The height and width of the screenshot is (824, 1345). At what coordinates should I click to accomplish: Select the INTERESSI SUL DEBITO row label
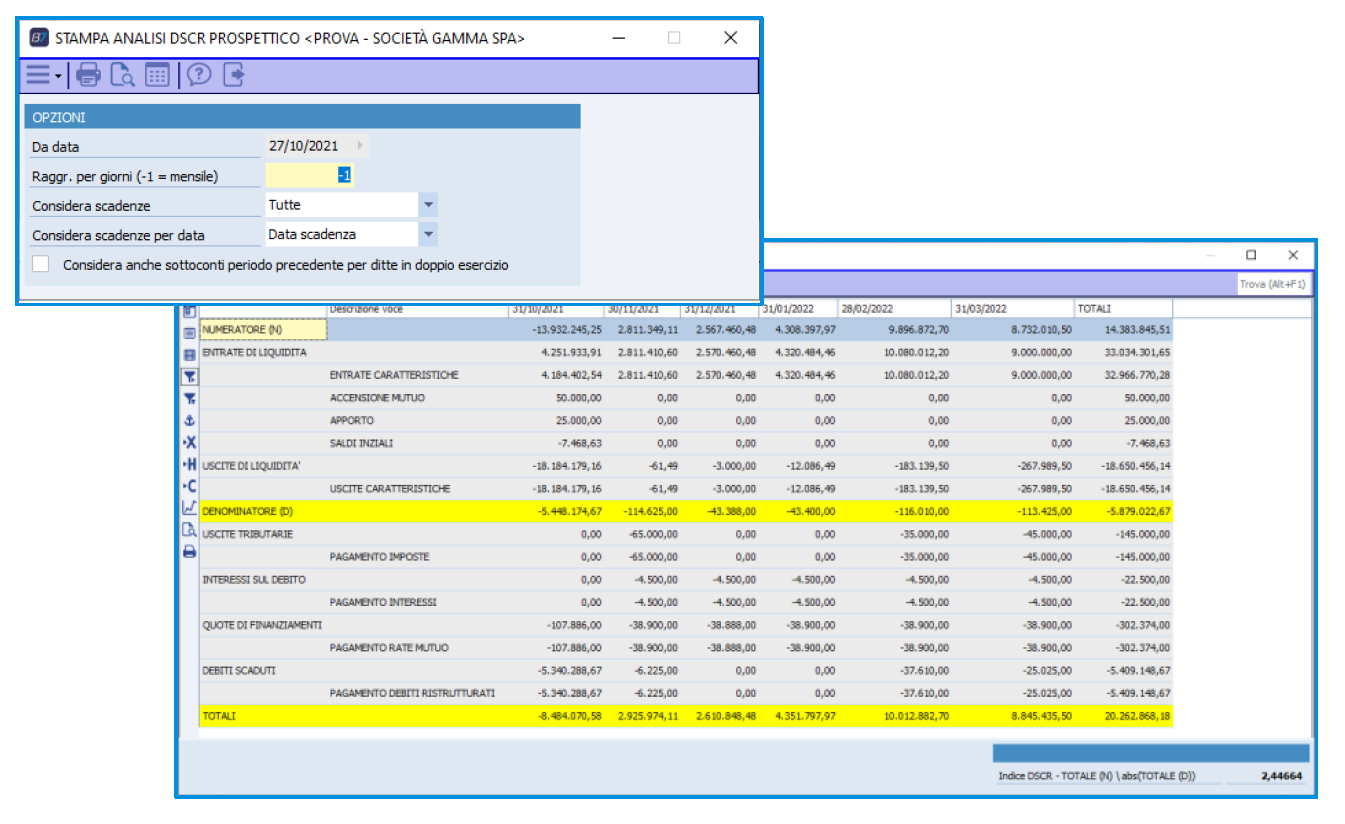pyautogui.click(x=254, y=580)
